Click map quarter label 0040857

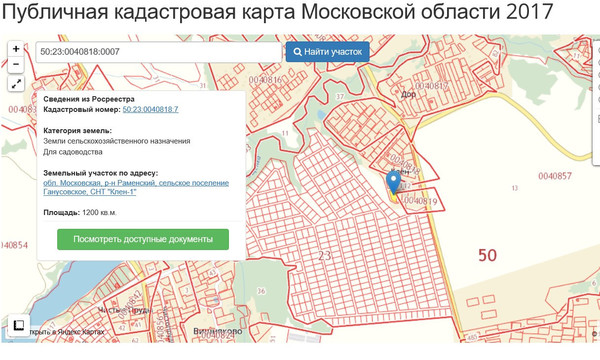click(x=555, y=176)
